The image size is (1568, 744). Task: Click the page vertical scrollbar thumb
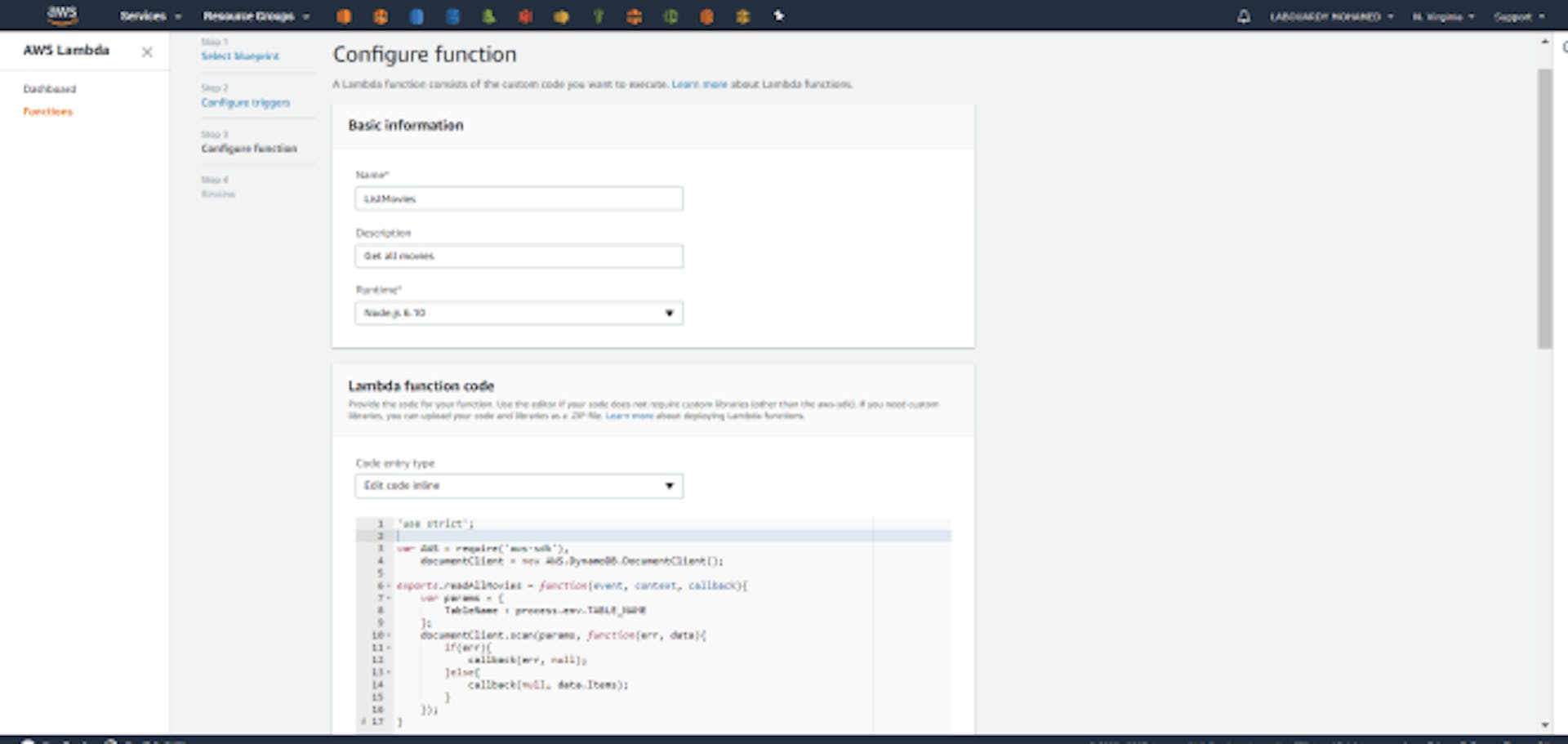1544,208
